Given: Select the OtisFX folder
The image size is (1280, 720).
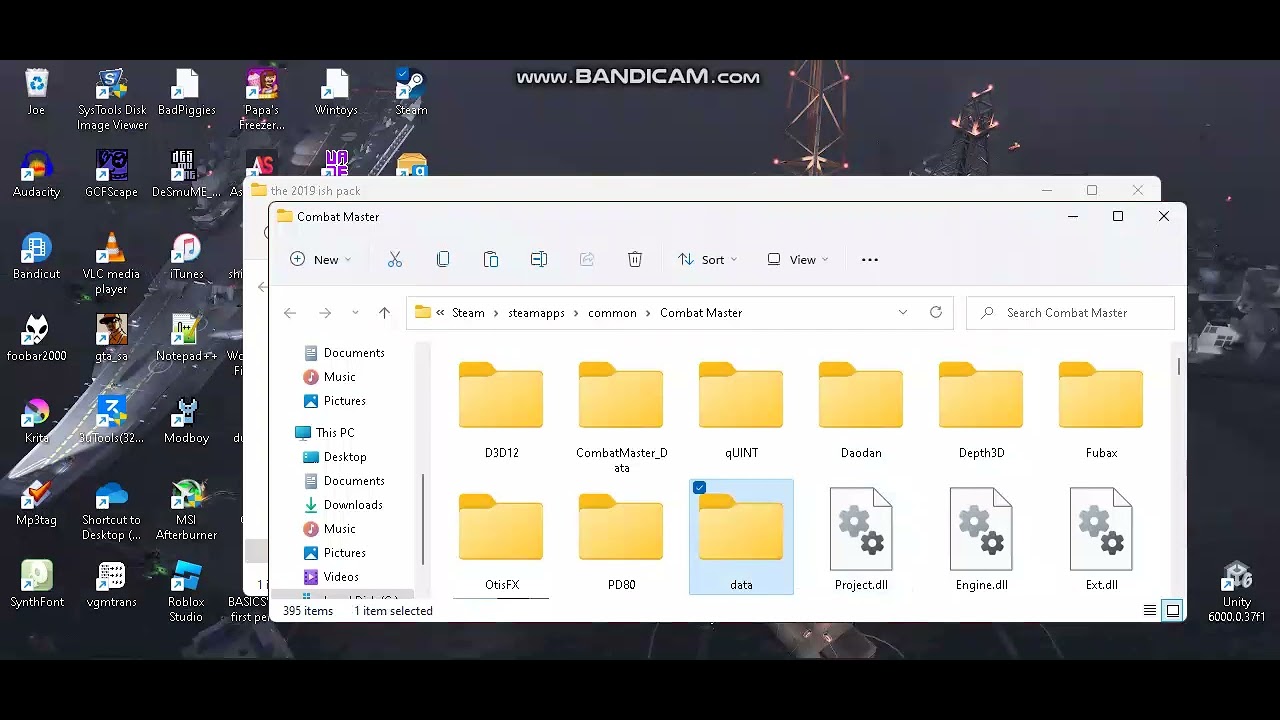Looking at the screenshot, I should pyautogui.click(x=501, y=541).
